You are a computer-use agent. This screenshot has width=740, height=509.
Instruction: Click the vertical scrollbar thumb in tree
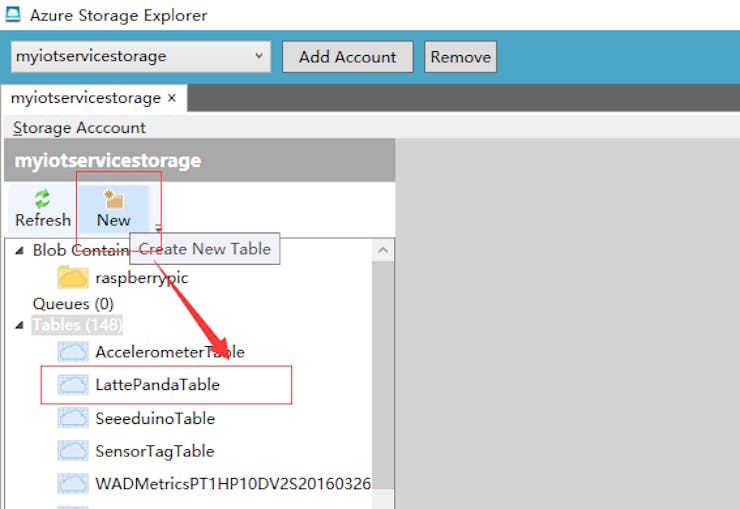point(383,375)
